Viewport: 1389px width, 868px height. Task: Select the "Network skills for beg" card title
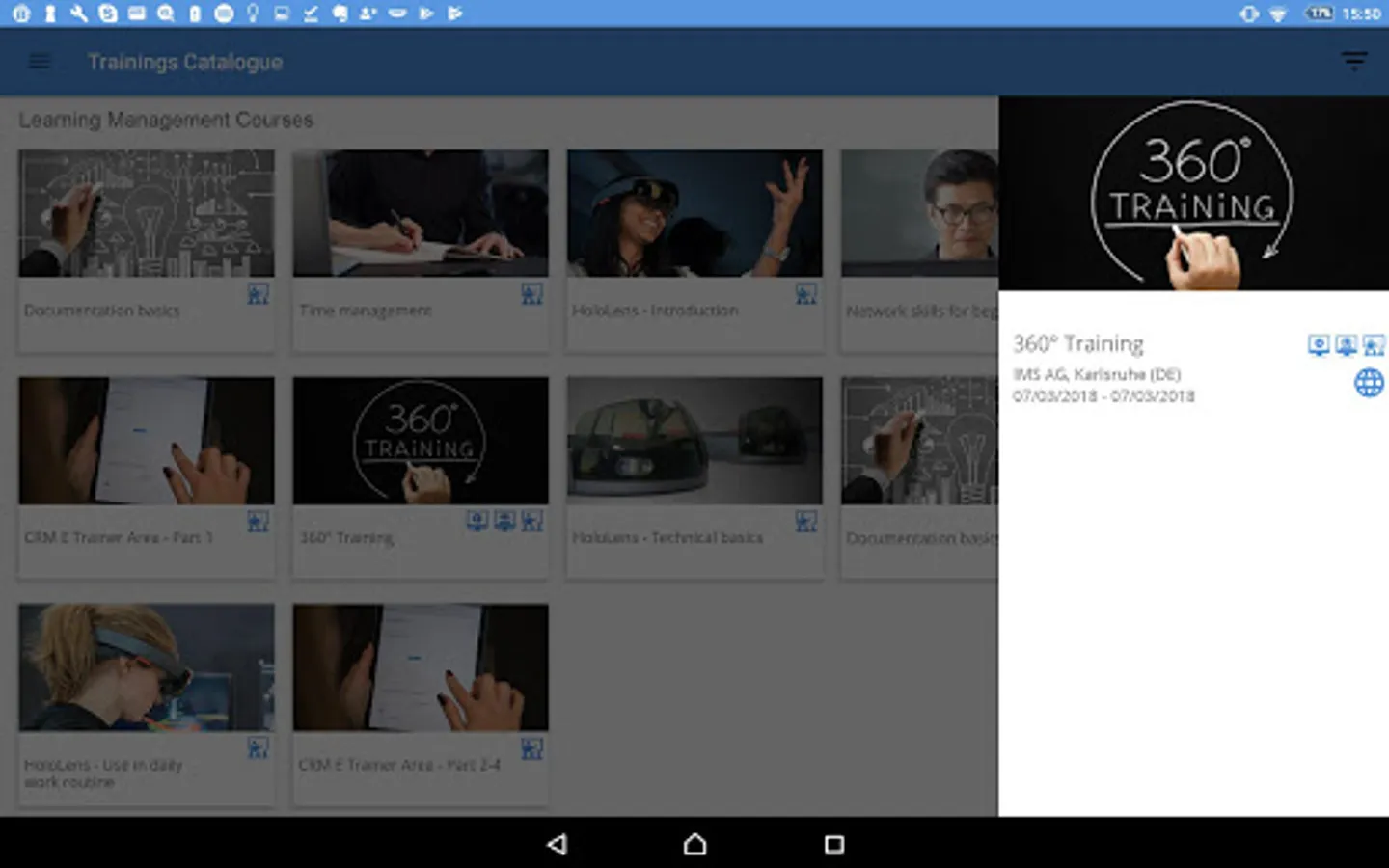tap(922, 311)
